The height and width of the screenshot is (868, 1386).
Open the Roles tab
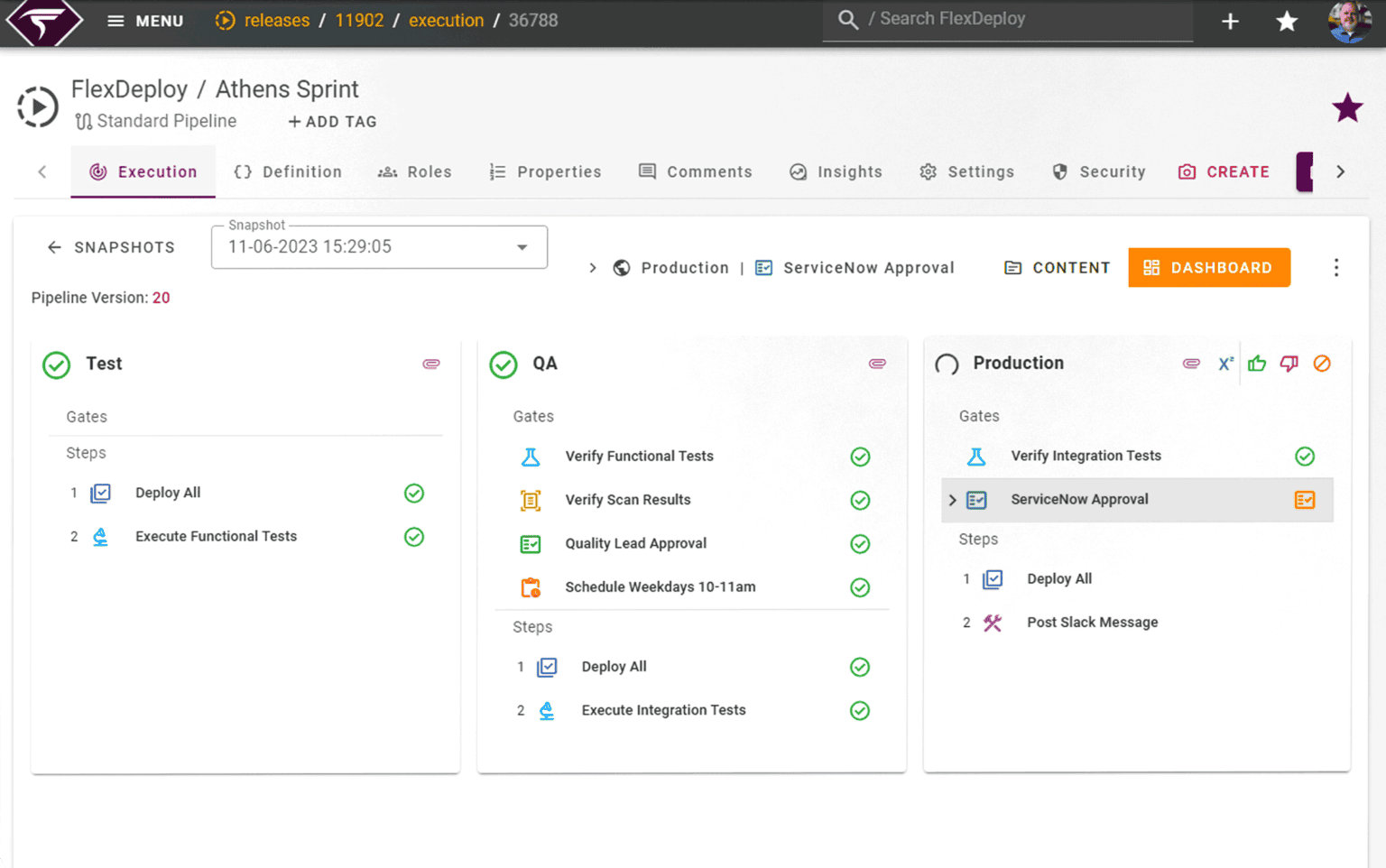pyautogui.click(x=414, y=171)
